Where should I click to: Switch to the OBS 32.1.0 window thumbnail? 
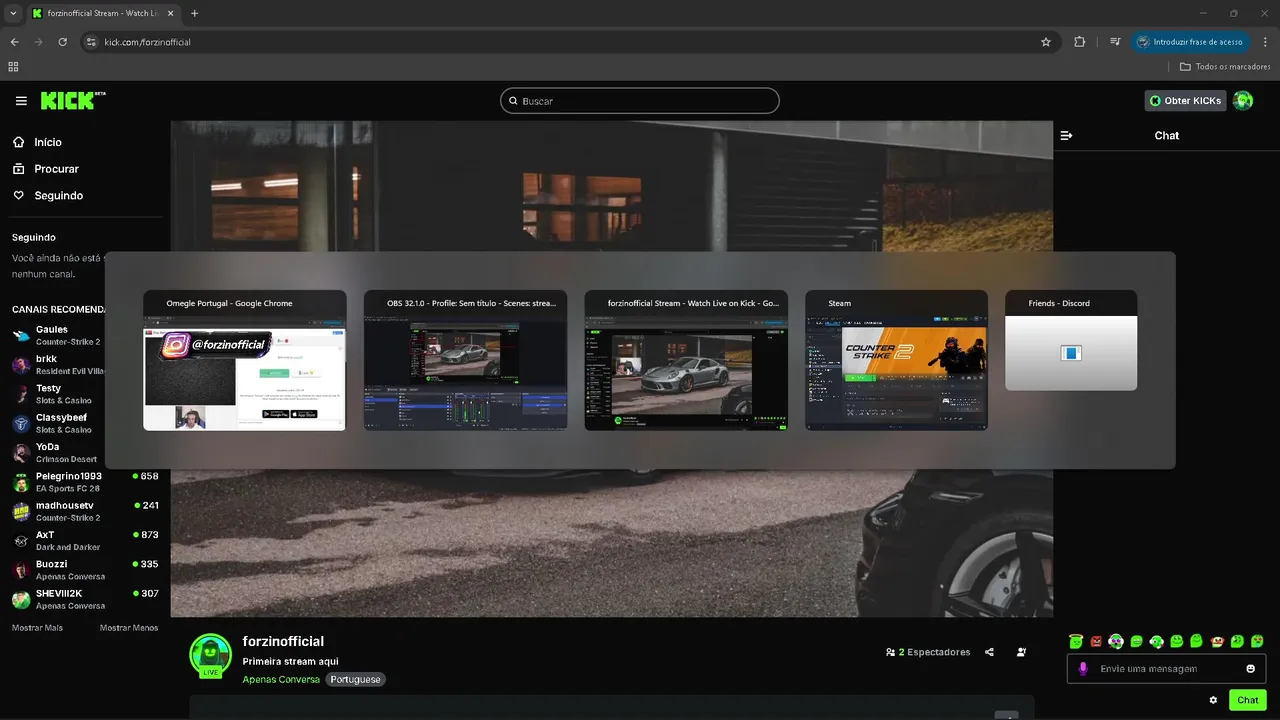click(x=465, y=360)
